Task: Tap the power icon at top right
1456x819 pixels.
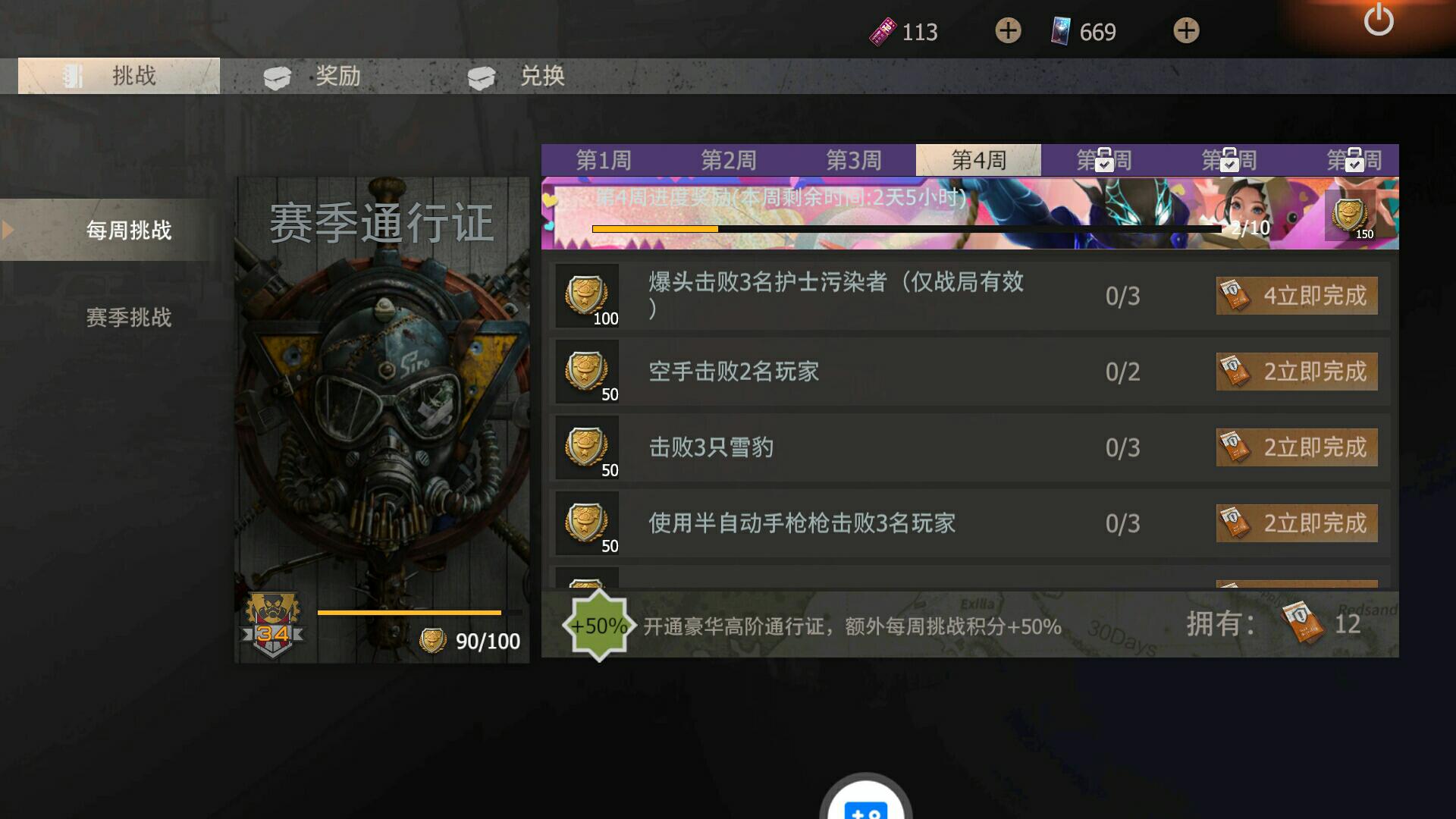Action: click(x=1378, y=20)
